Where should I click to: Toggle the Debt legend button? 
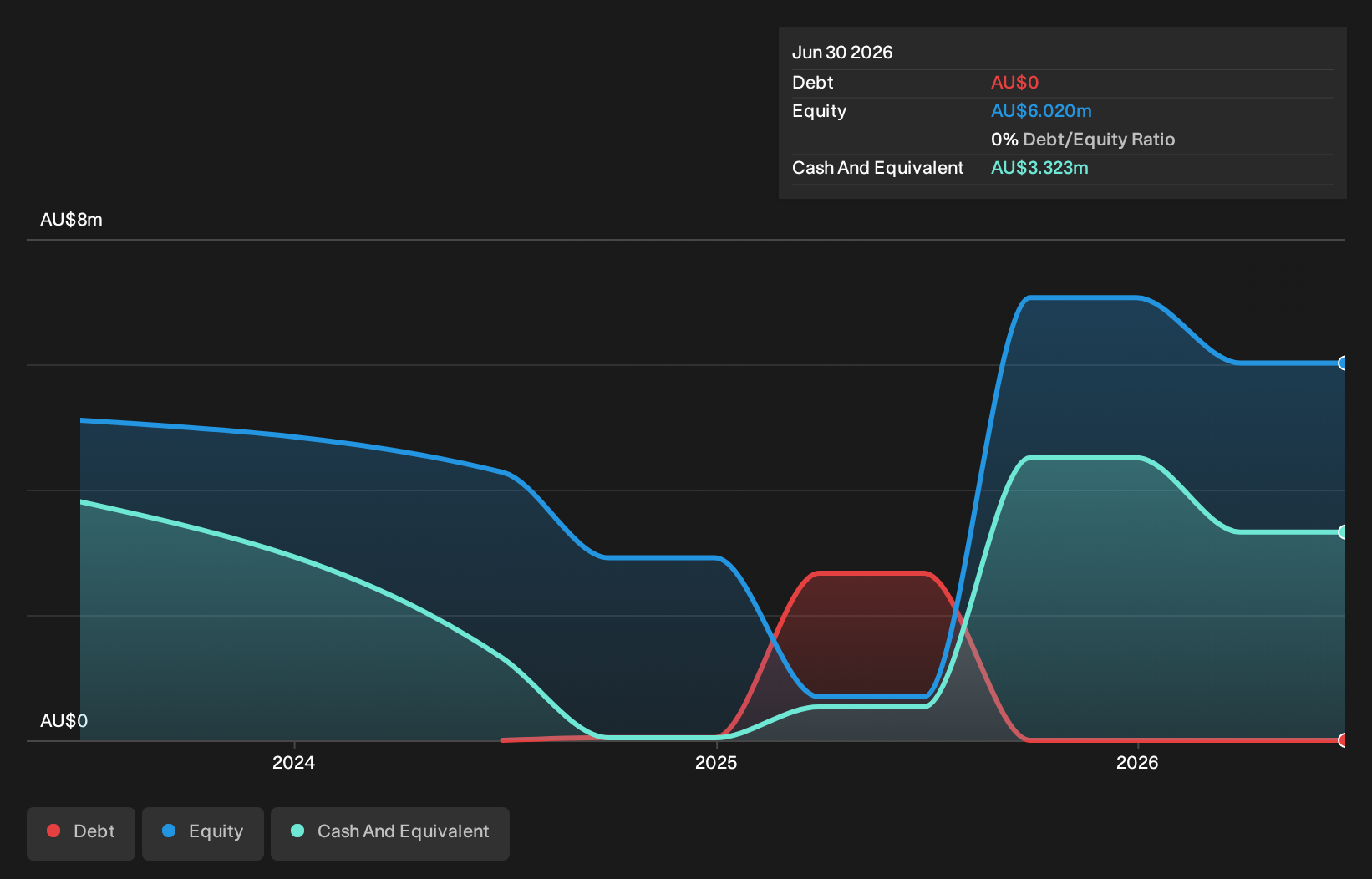pyautogui.click(x=81, y=833)
